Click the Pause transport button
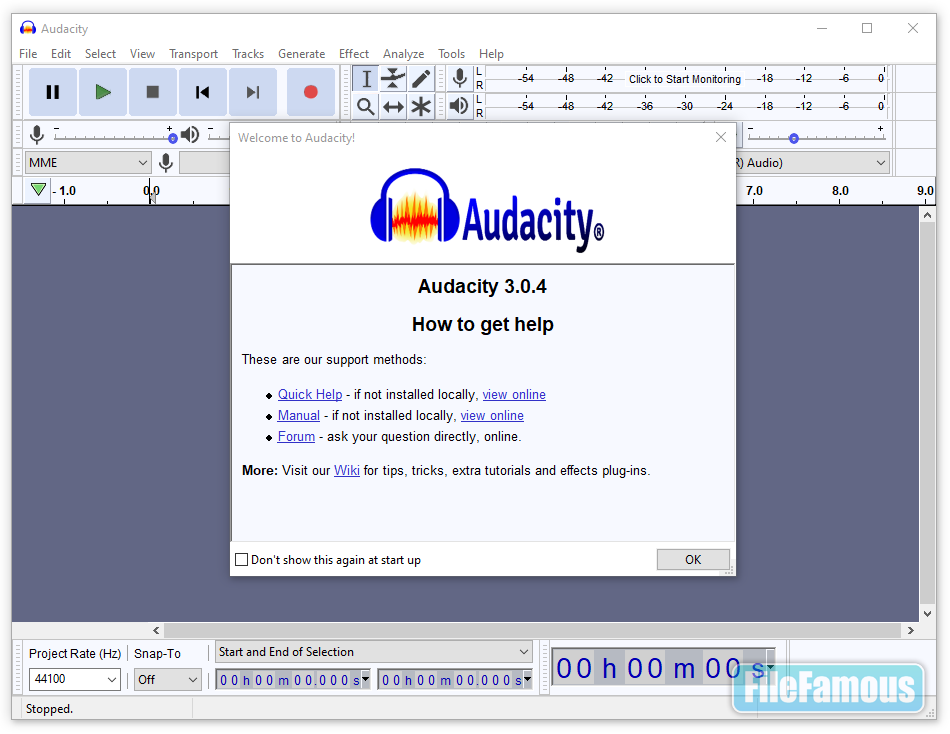 point(53,92)
